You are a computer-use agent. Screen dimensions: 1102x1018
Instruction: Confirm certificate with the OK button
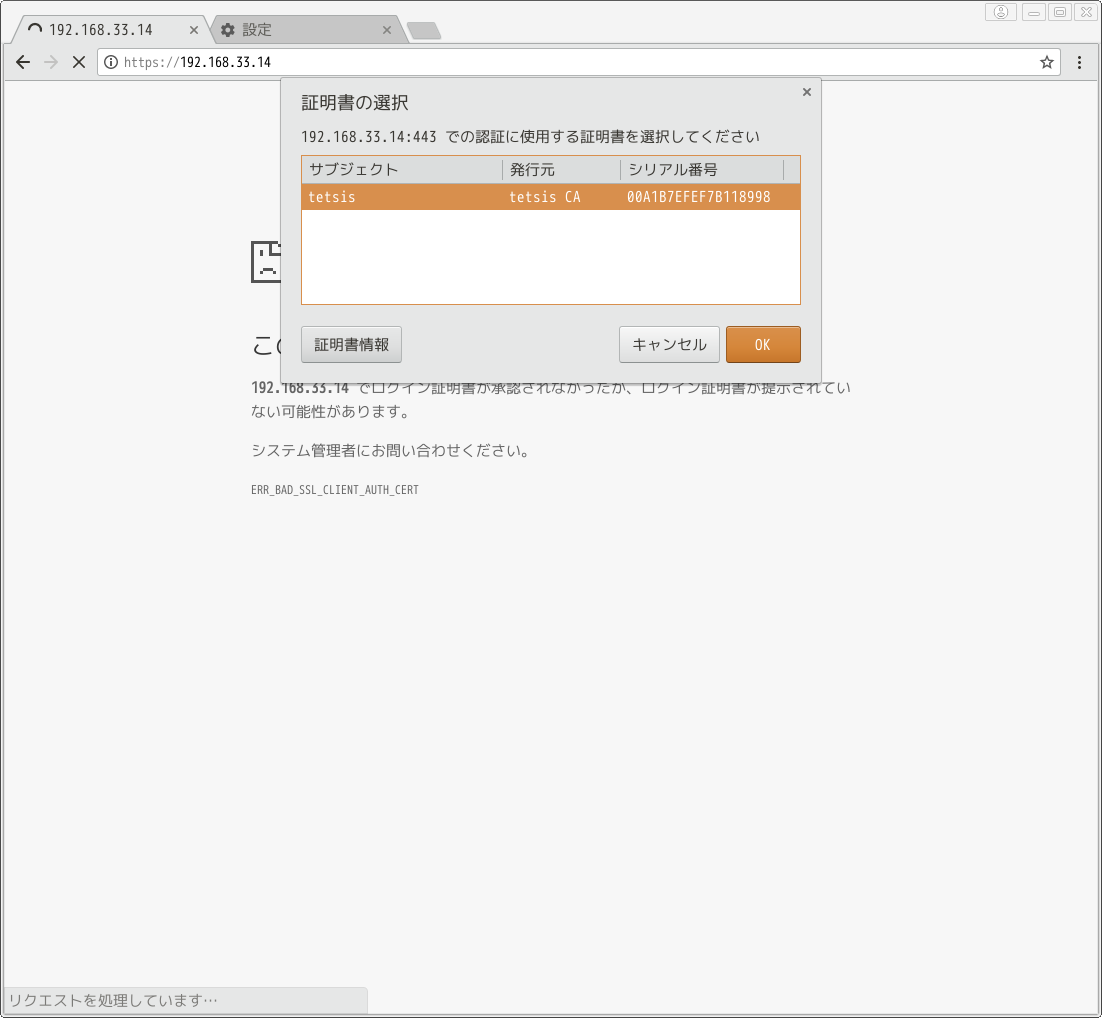coord(763,344)
